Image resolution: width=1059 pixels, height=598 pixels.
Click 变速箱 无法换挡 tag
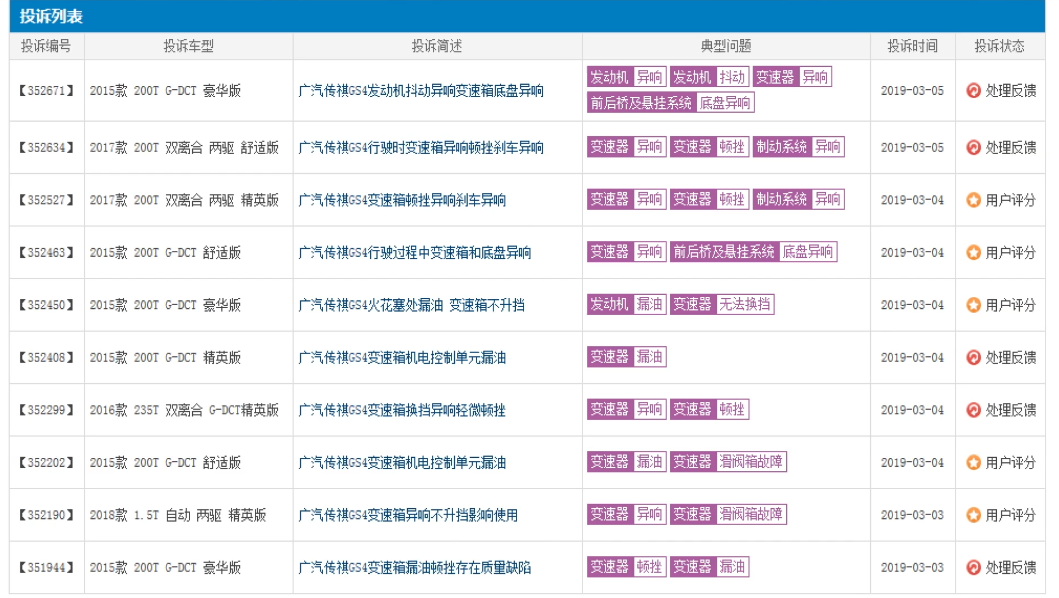click(x=722, y=304)
